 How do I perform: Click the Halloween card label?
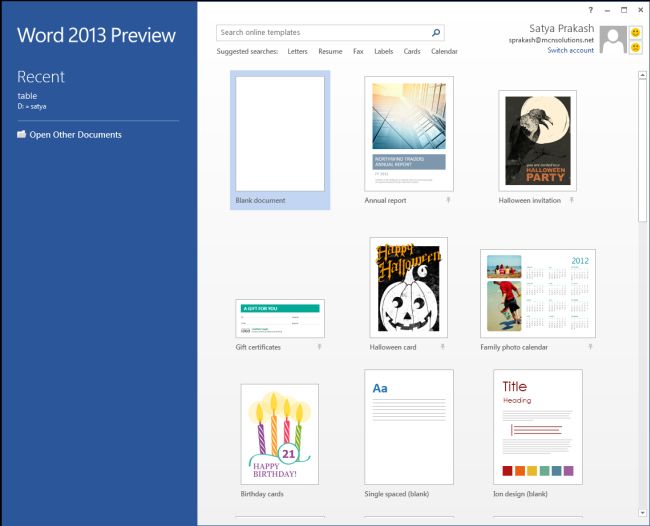[x=393, y=347]
